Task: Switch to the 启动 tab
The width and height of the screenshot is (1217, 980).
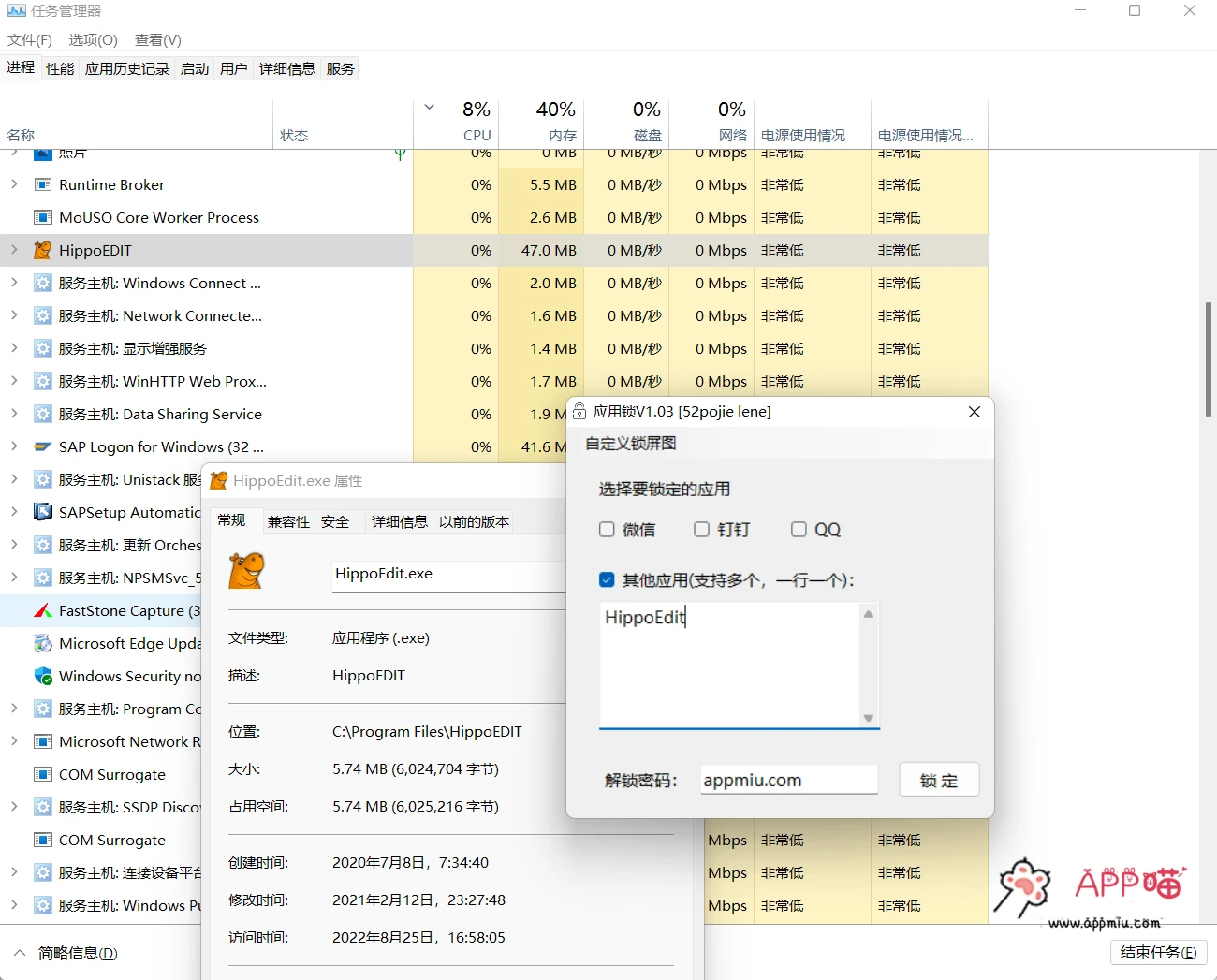Action: click(195, 68)
